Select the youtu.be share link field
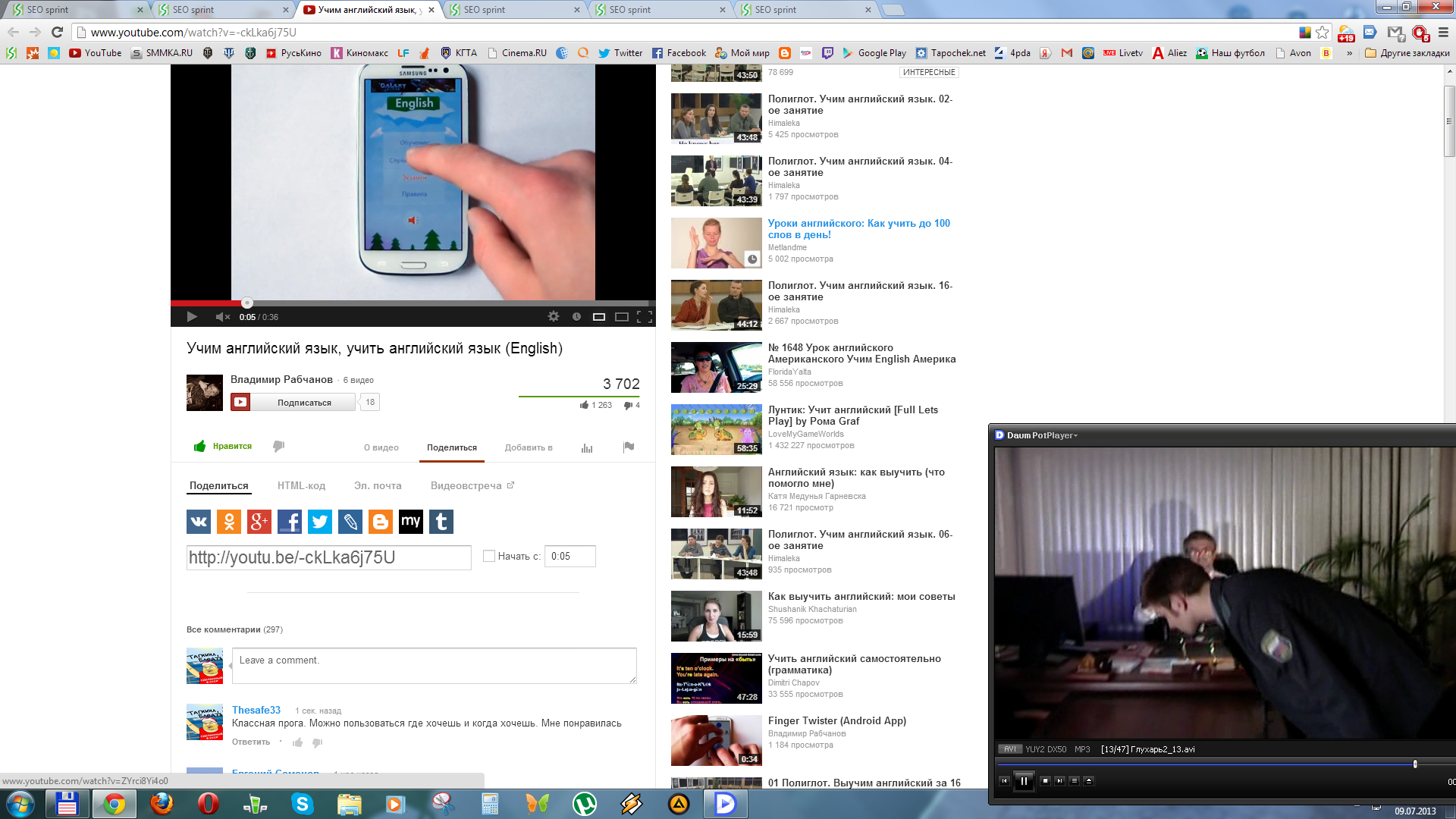1456x819 pixels. click(x=329, y=557)
